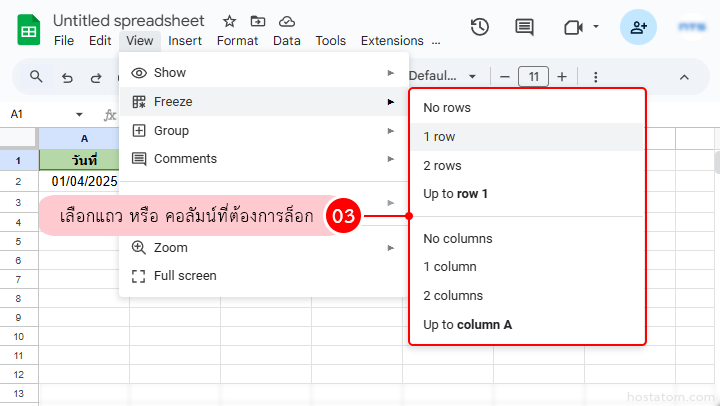Open the Insert menu
This screenshot has height=406, width=720.
click(185, 41)
